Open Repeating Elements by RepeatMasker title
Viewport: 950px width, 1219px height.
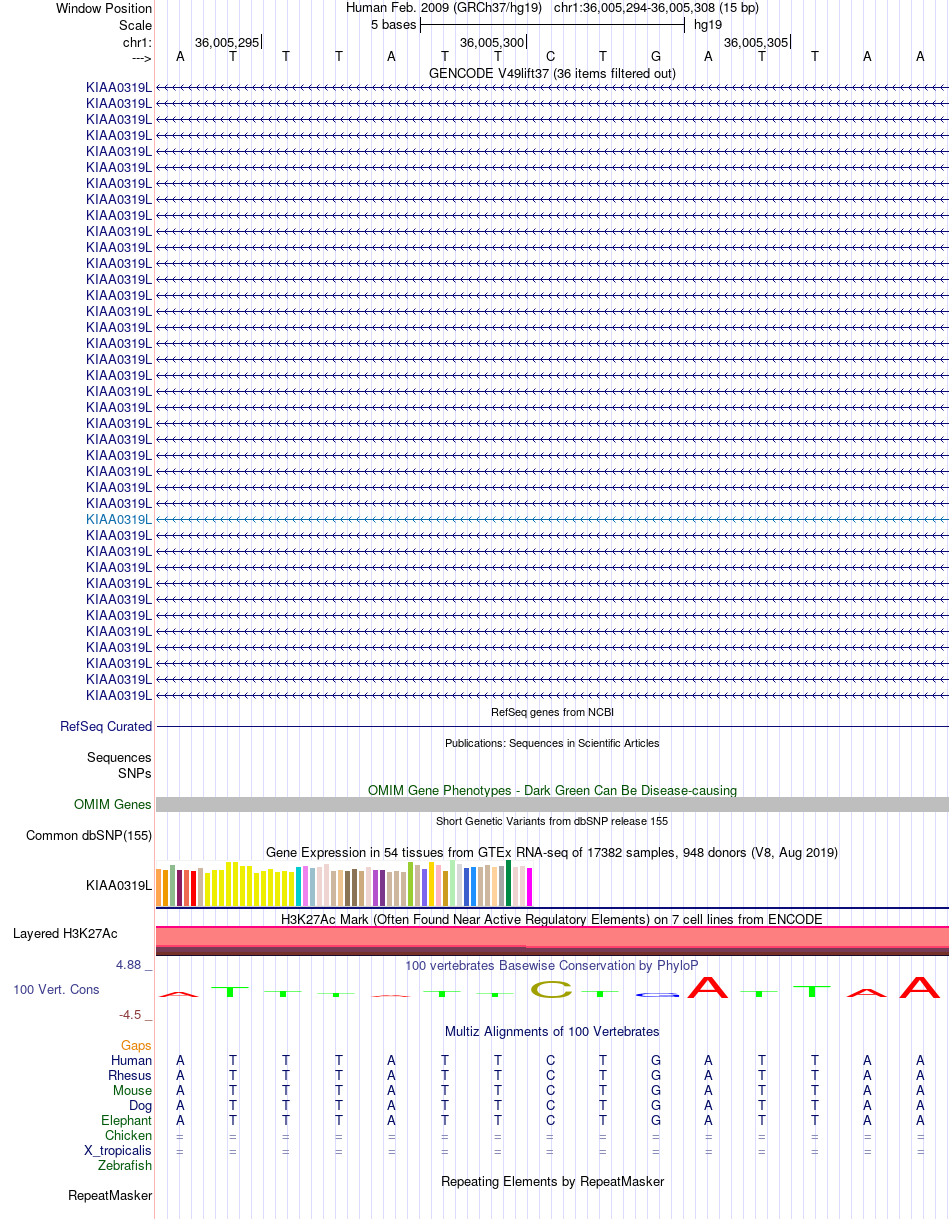552,1181
